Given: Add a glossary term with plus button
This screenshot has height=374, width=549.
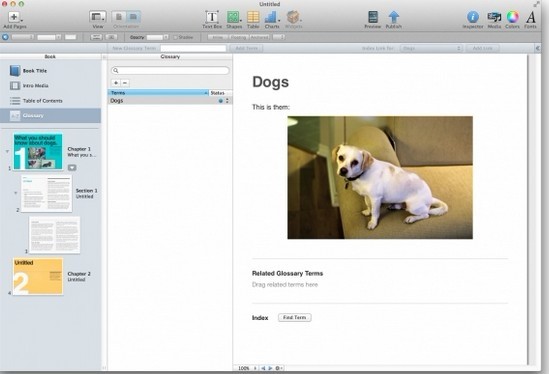Looking at the screenshot, I should (116, 83).
